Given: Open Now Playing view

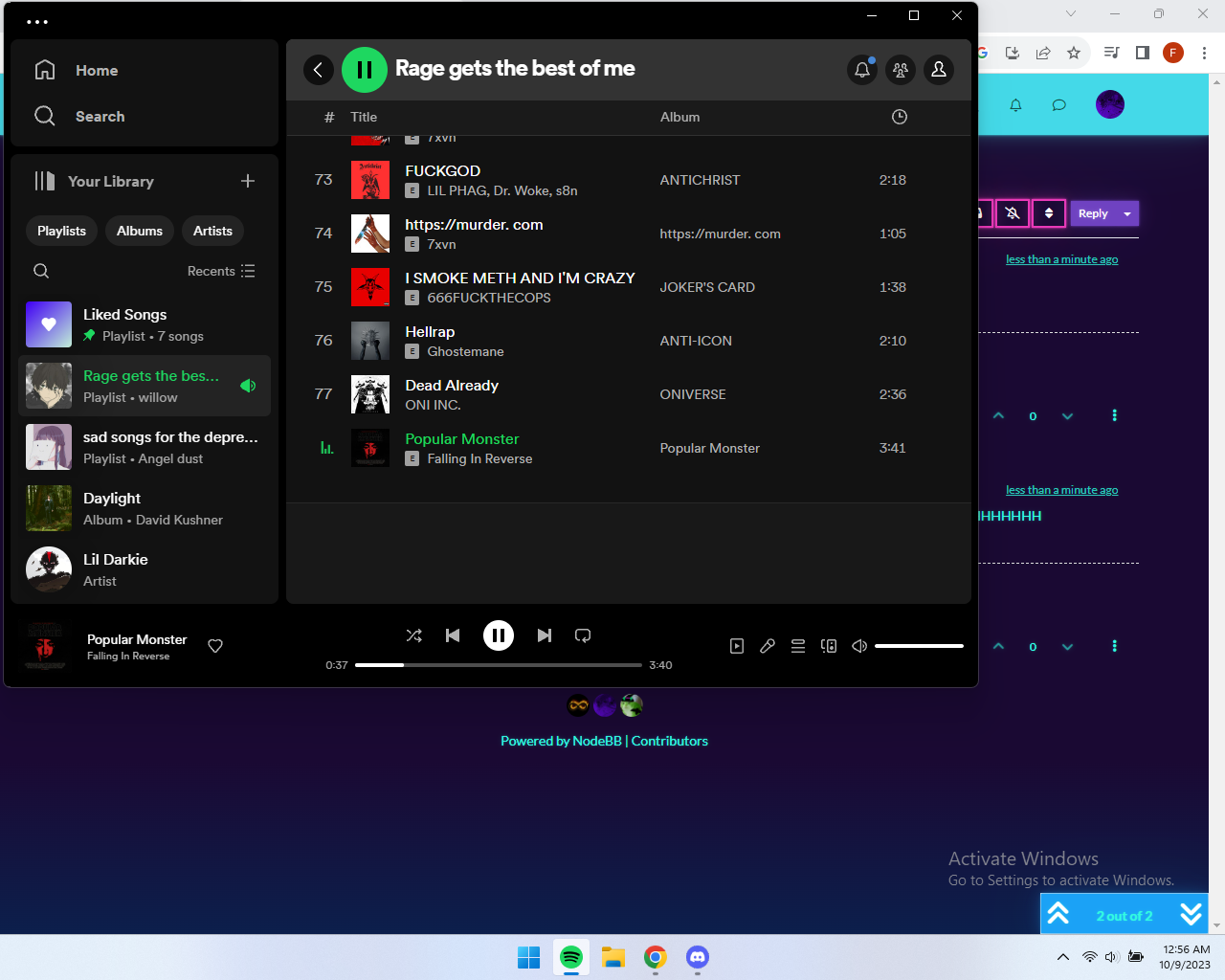Looking at the screenshot, I should click(x=737, y=646).
